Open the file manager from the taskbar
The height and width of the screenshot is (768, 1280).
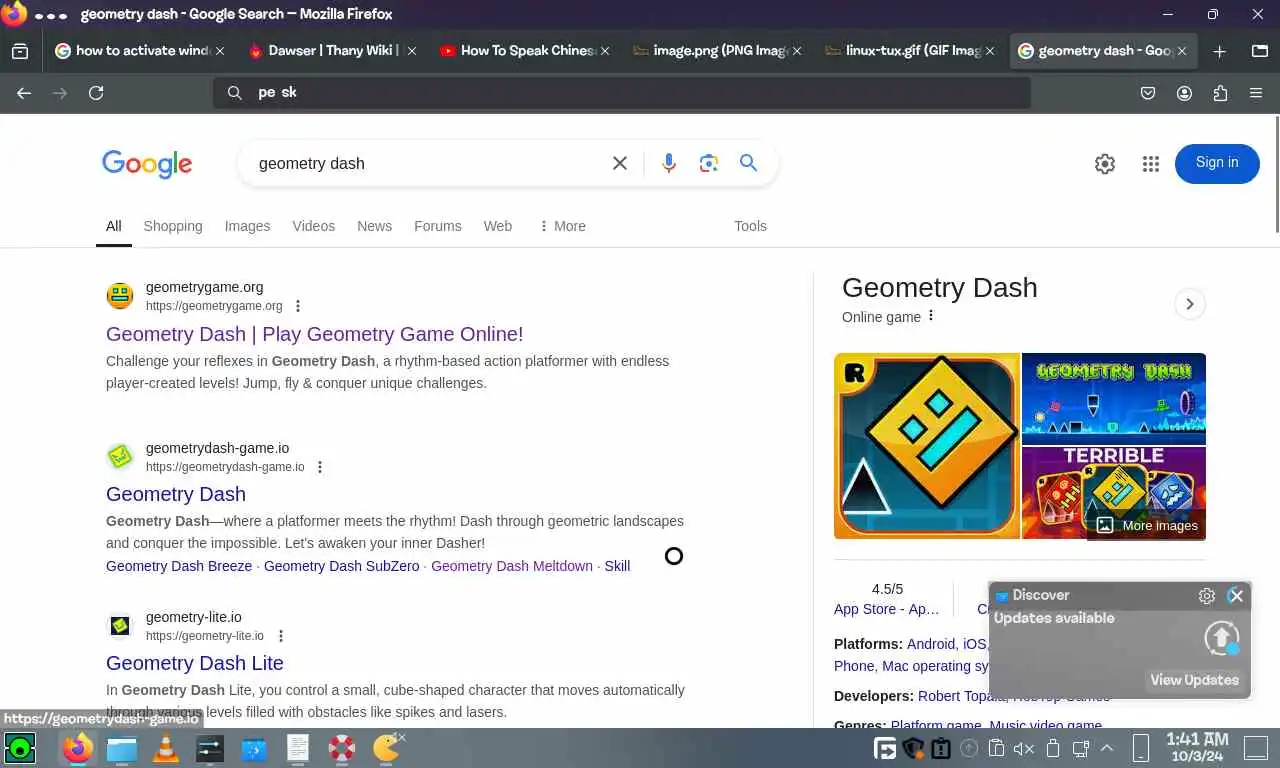121,748
